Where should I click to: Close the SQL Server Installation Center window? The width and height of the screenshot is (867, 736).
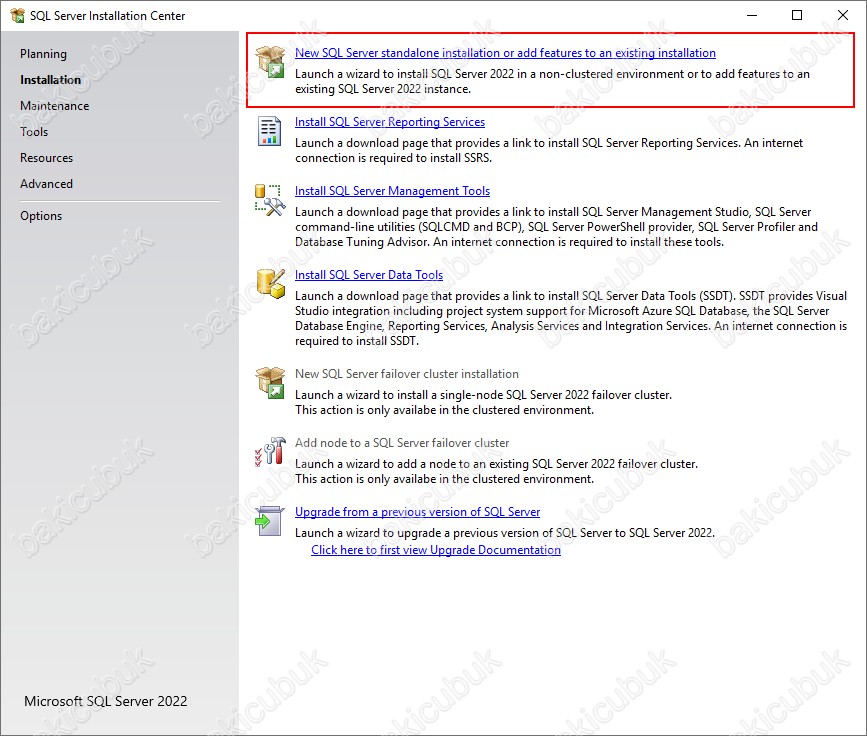[x=843, y=15]
